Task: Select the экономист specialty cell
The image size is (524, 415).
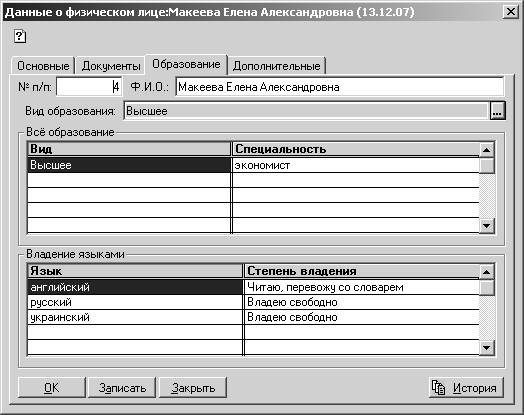Action: (x=356, y=165)
